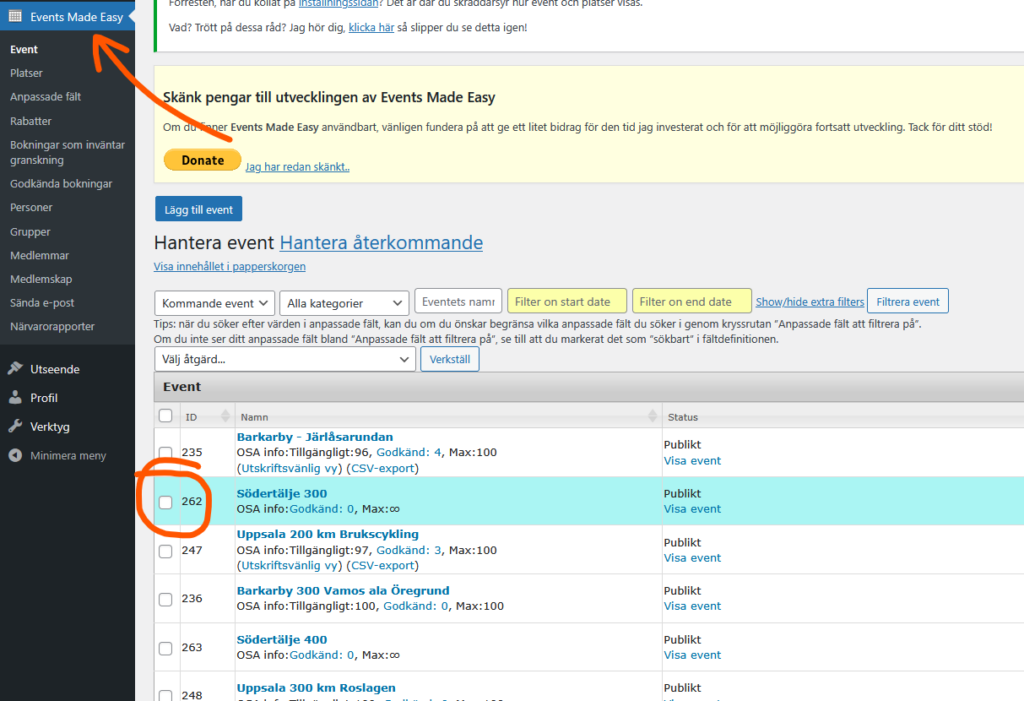
Task: Open Södertälje 400 event
Action: point(281,640)
